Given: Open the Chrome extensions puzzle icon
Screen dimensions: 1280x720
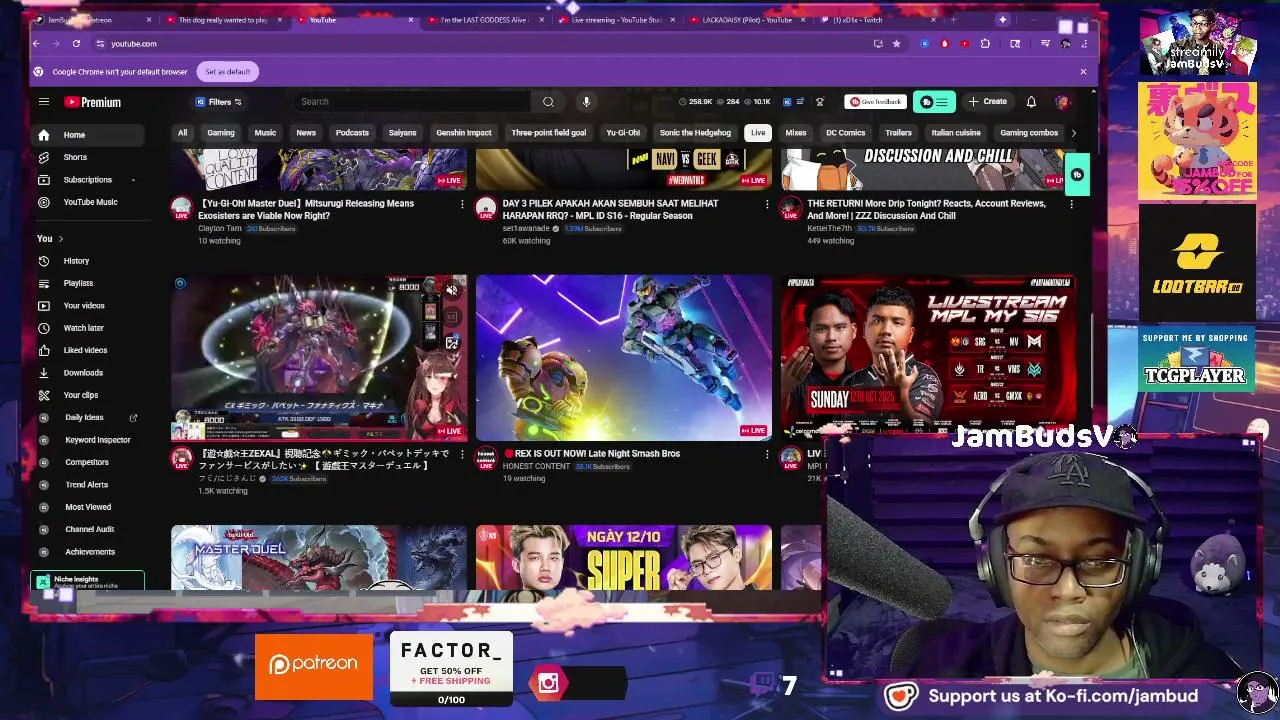Looking at the screenshot, I should [x=985, y=44].
